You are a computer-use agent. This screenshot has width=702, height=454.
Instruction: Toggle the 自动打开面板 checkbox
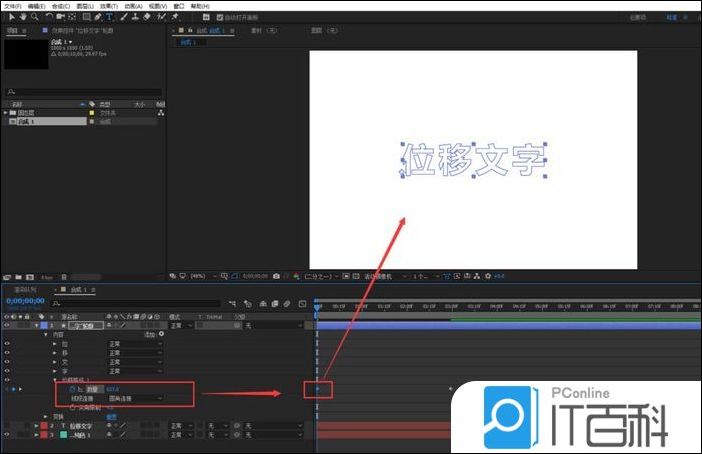221,17
